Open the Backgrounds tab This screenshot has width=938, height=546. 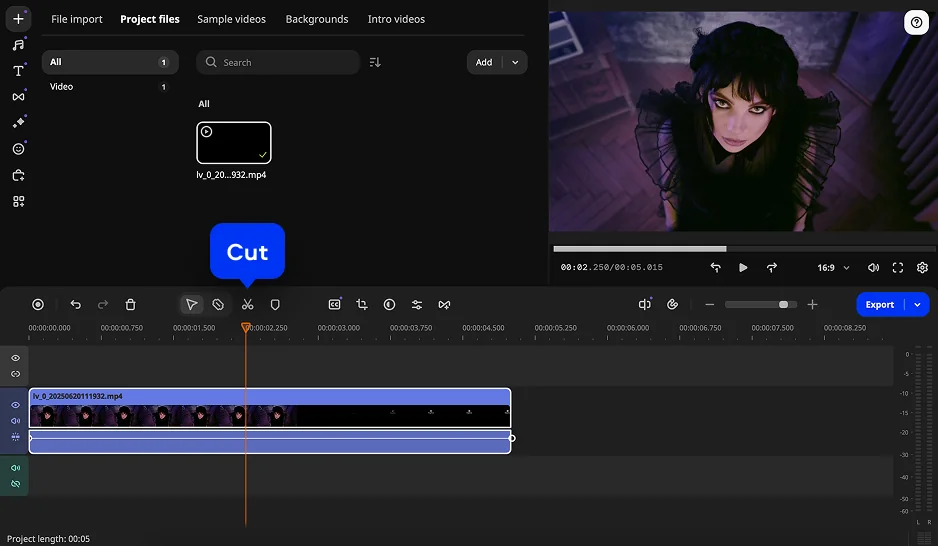(x=316, y=19)
